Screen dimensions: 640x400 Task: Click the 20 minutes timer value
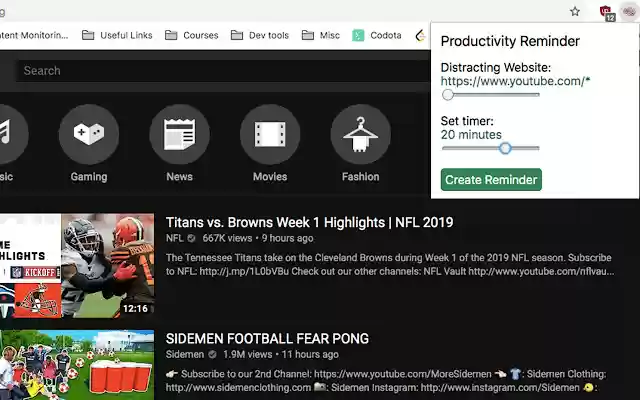[x=471, y=135]
